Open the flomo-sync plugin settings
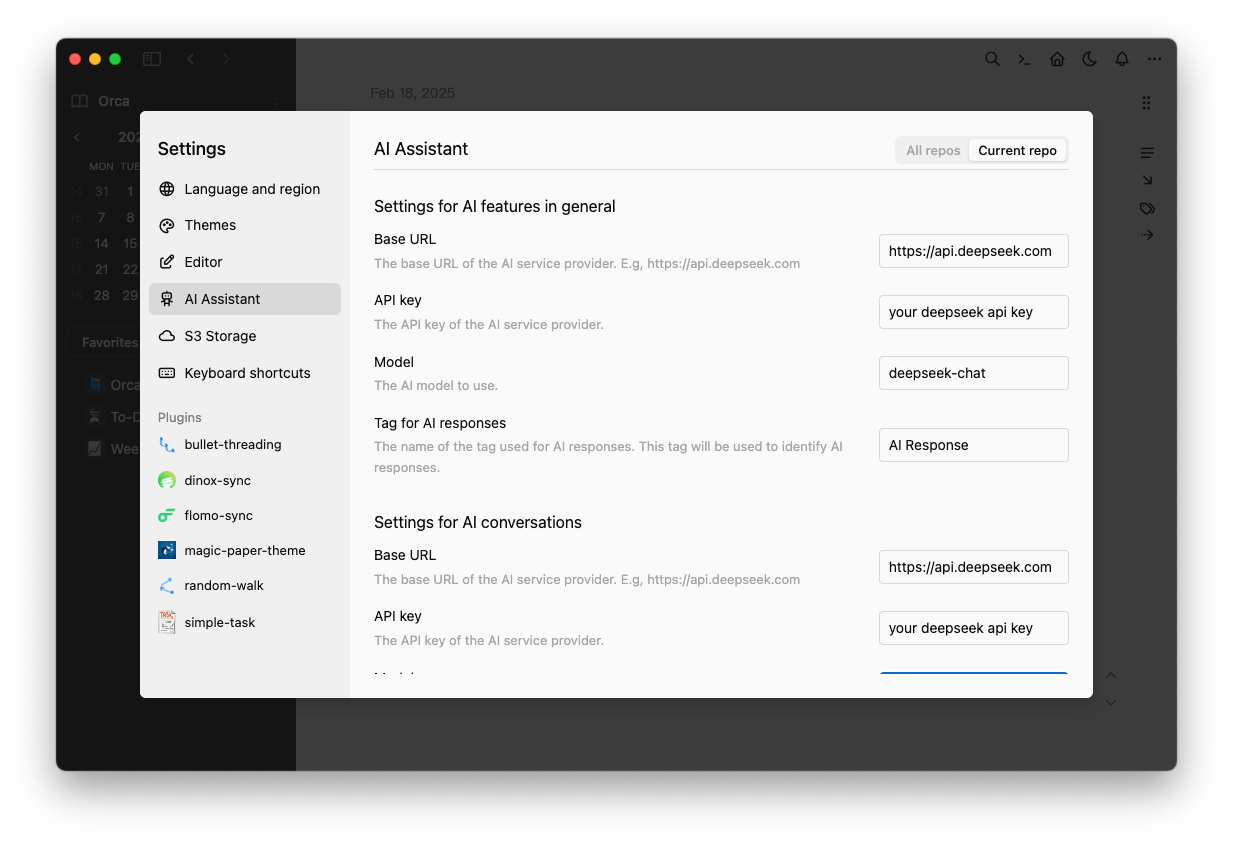This screenshot has height=845, width=1233. pos(245,515)
